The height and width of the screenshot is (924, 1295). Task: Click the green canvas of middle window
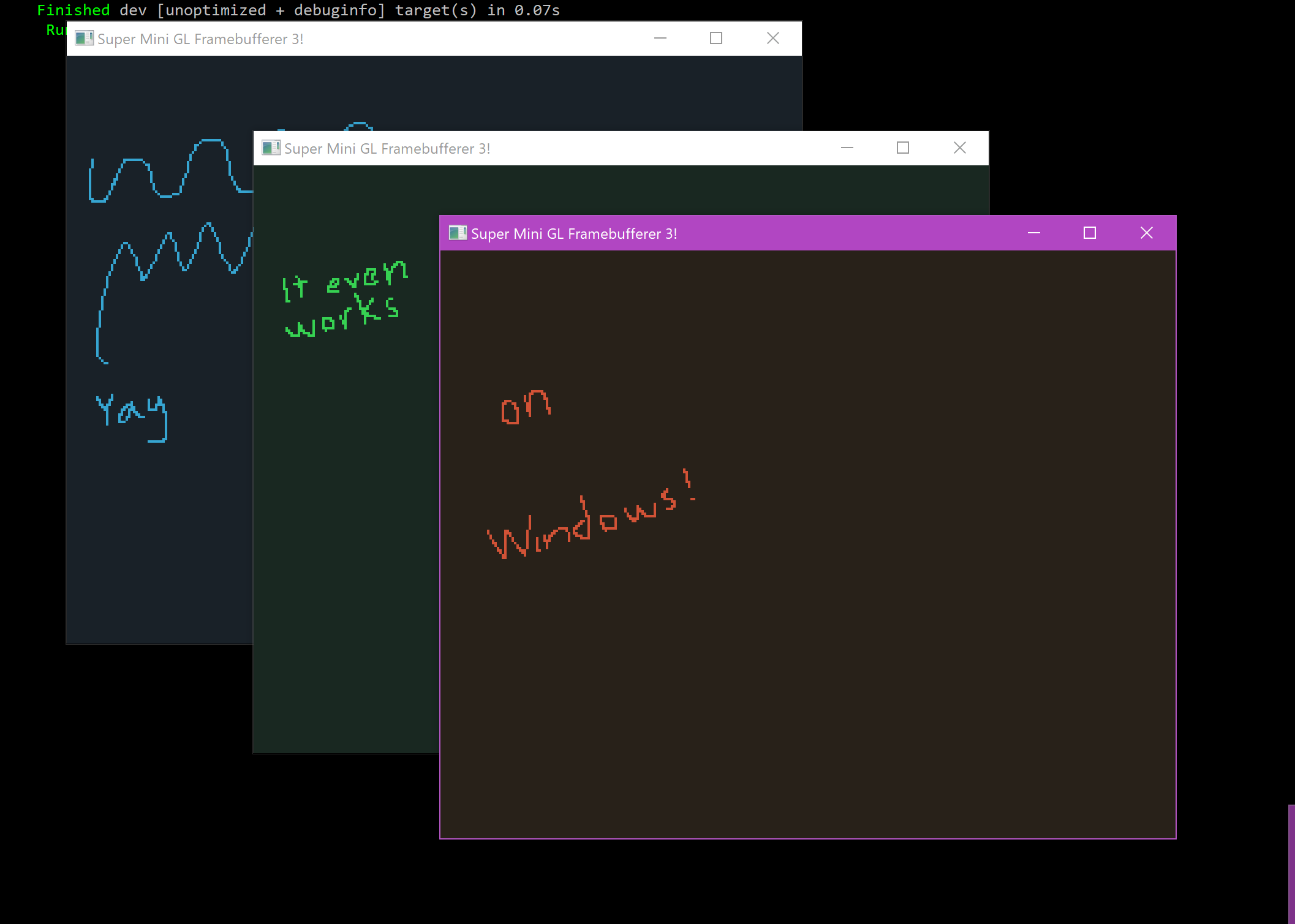346,459
